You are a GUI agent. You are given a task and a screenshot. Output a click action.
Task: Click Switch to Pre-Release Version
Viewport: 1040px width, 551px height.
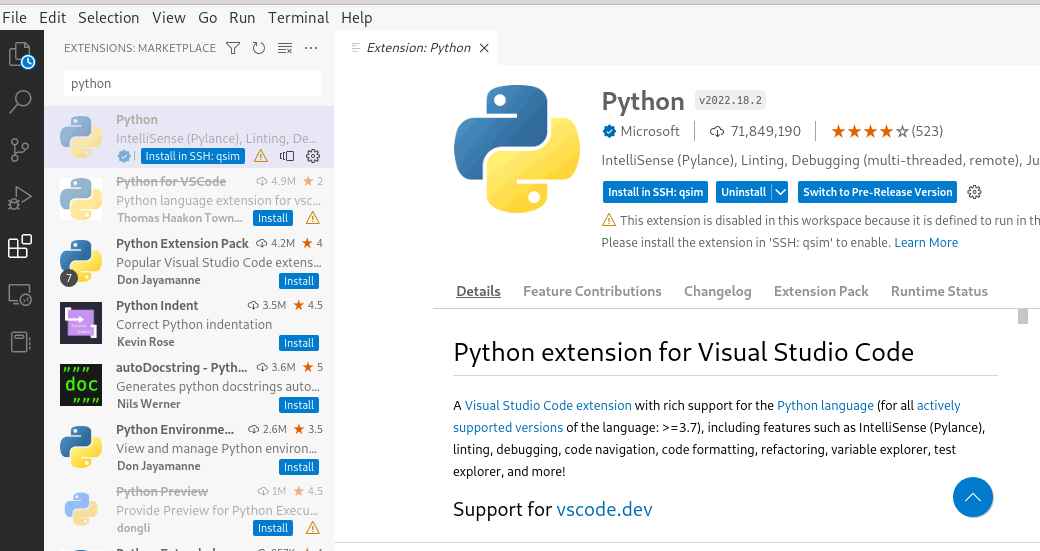point(878,192)
